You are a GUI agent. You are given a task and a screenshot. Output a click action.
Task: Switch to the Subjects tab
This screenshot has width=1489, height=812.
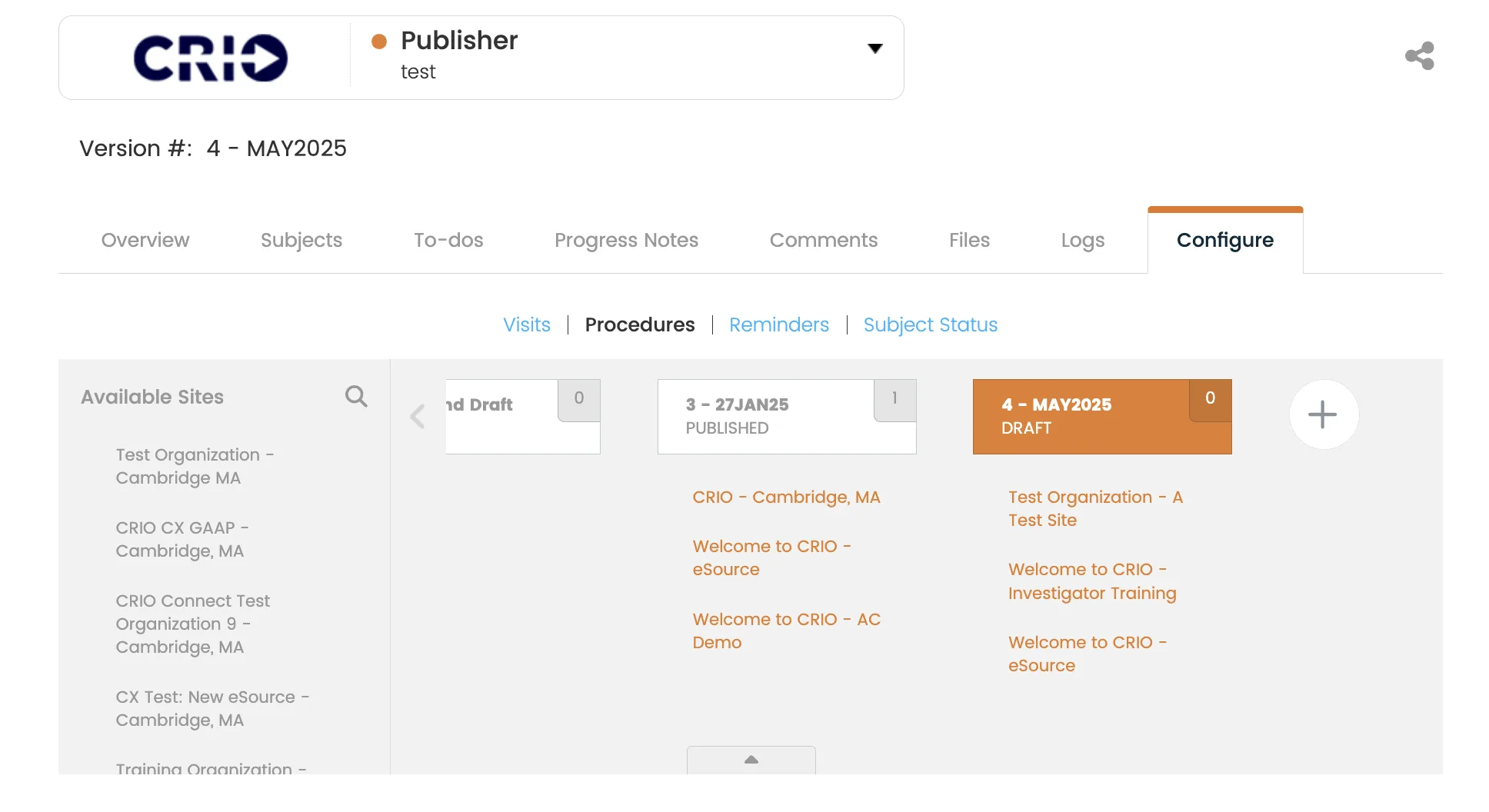301,240
